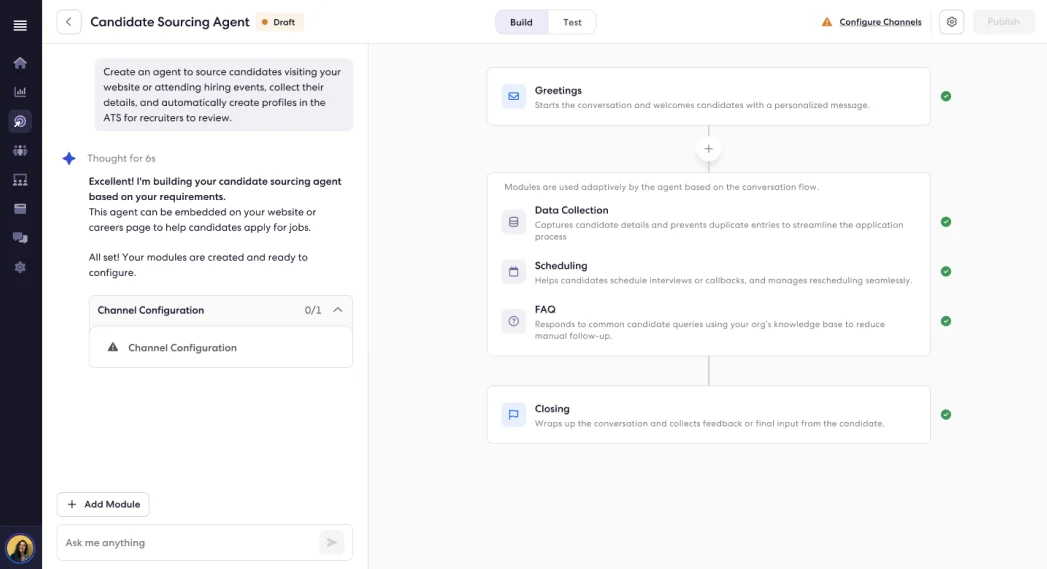Switch to the Test tab
This screenshot has width=1047, height=569.
coord(572,22)
